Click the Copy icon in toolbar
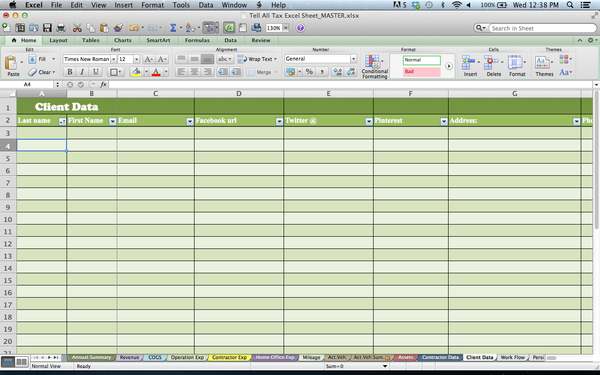This screenshot has height=375, width=600. pos(91,28)
